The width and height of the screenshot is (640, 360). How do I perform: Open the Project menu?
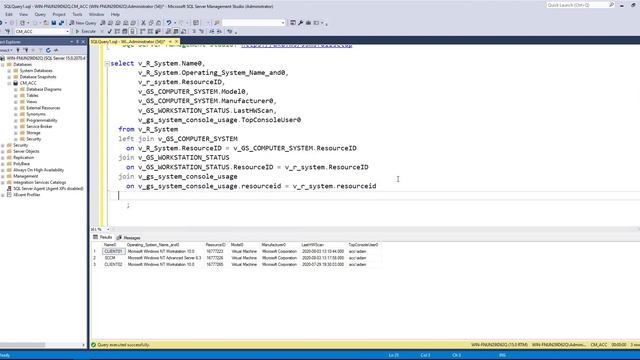pyautogui.click(x=59, y=14)
